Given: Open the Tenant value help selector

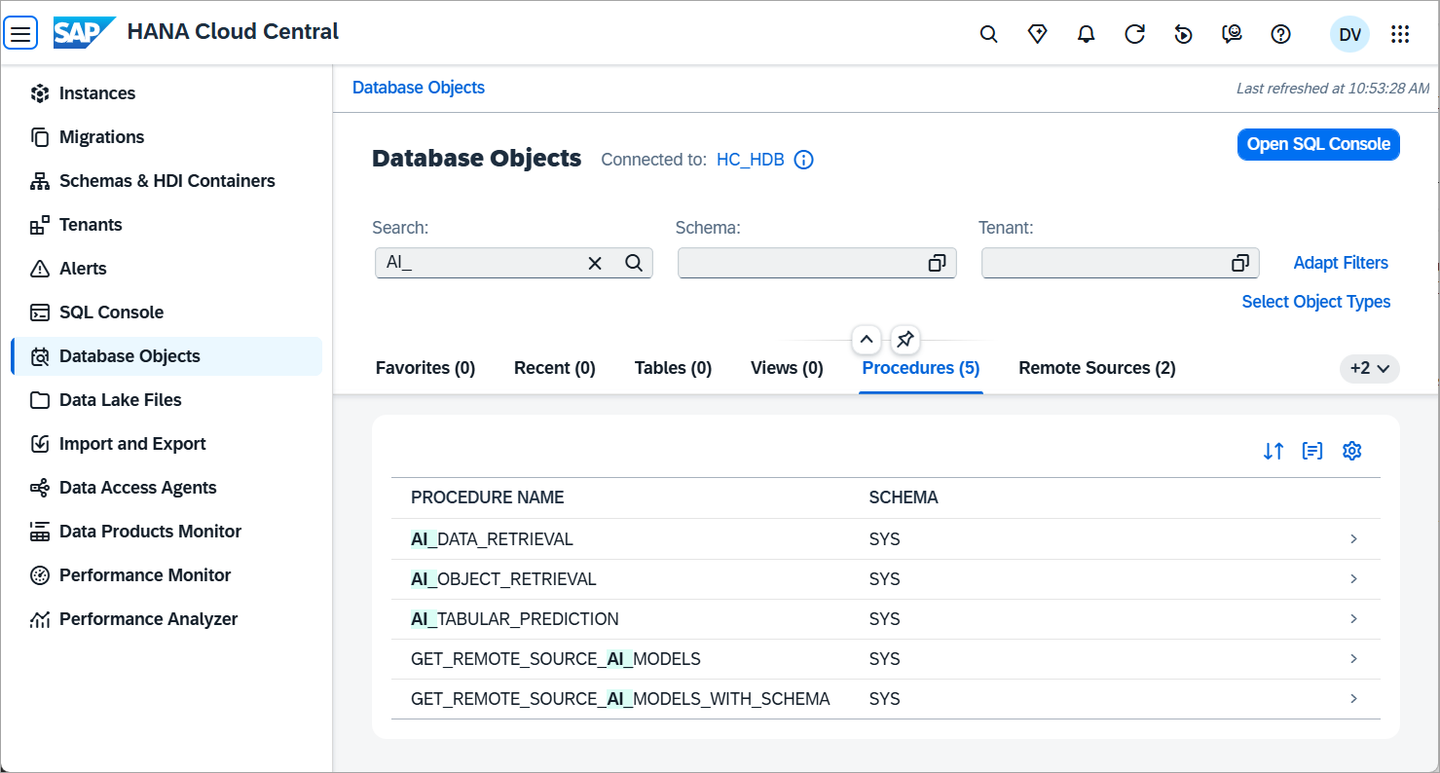Looking at the screenshot, I should pos(1240,263).
